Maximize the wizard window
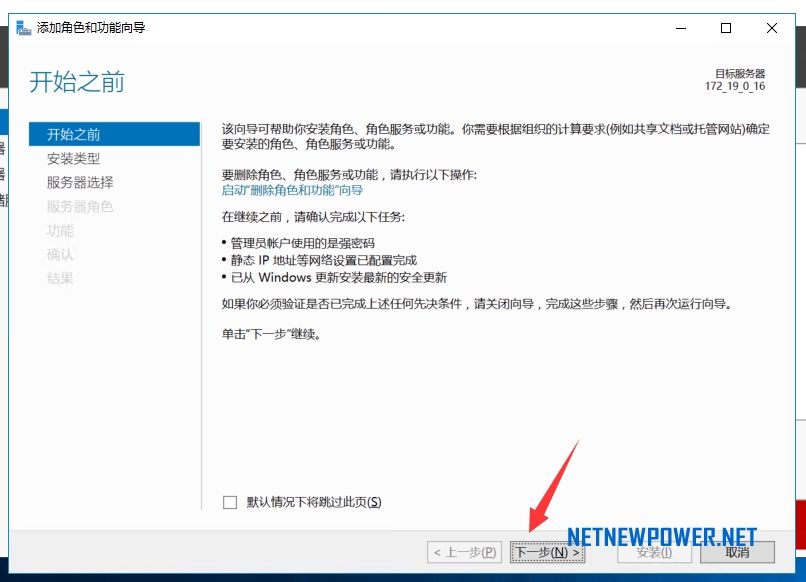The width and height of the screenshot is (806, 582). click(x=725, y=28)
